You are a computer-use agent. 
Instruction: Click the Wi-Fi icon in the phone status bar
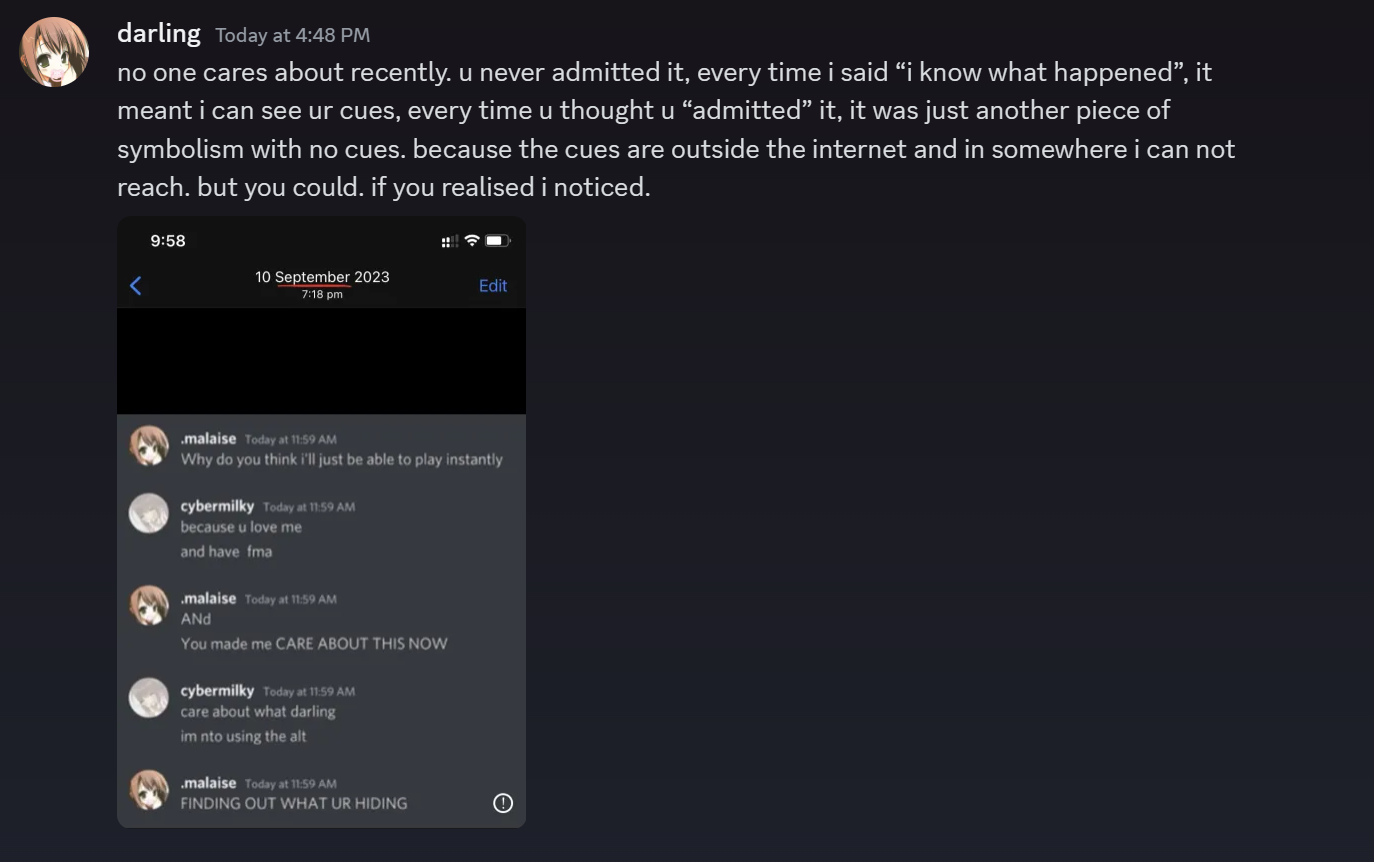tap(472, 240)
